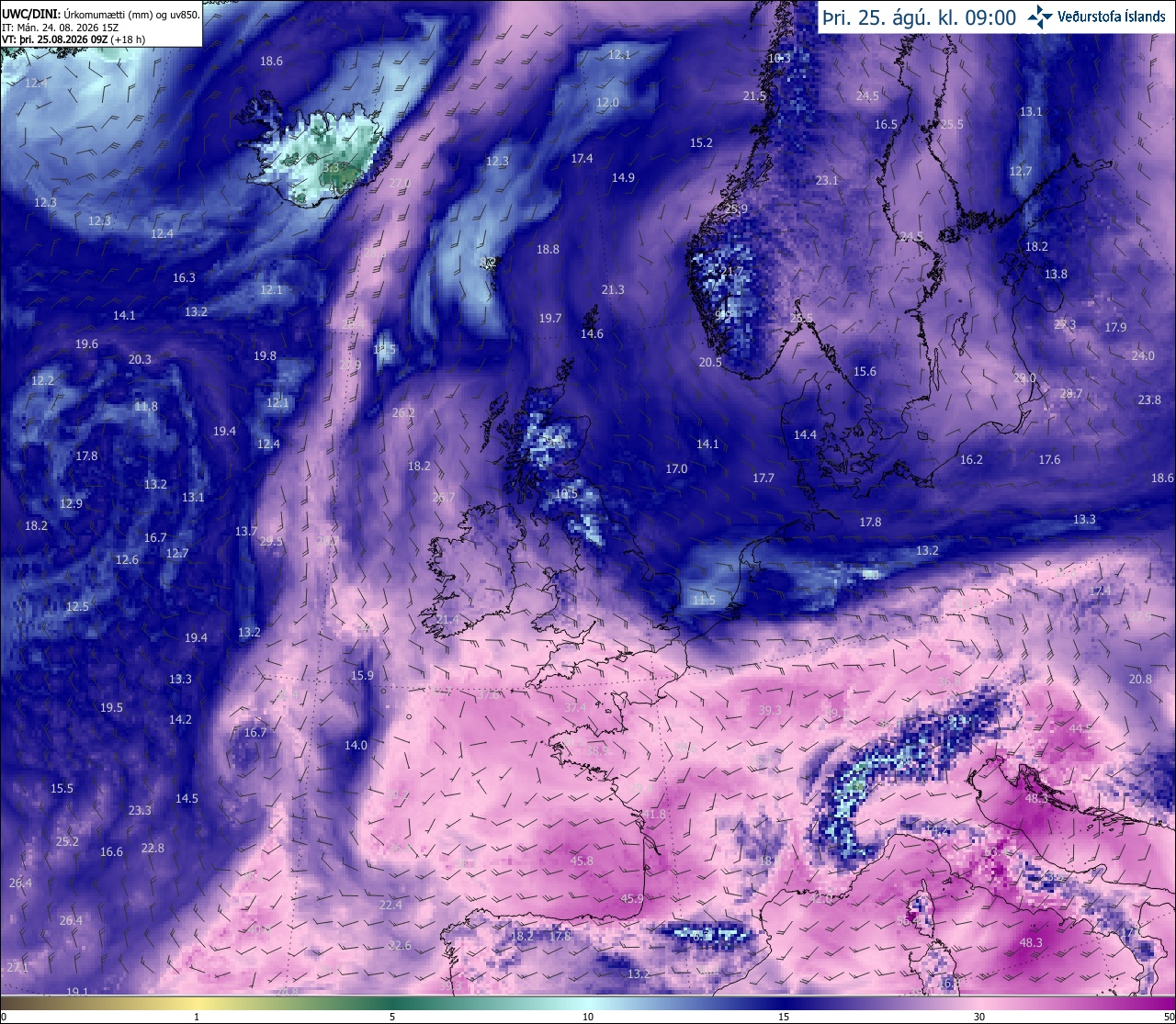This screenshot has width=1176, height=1024.
Task: Select the Þri. 25. ágú. kl. 09:00 header
Action: point(920,17)
